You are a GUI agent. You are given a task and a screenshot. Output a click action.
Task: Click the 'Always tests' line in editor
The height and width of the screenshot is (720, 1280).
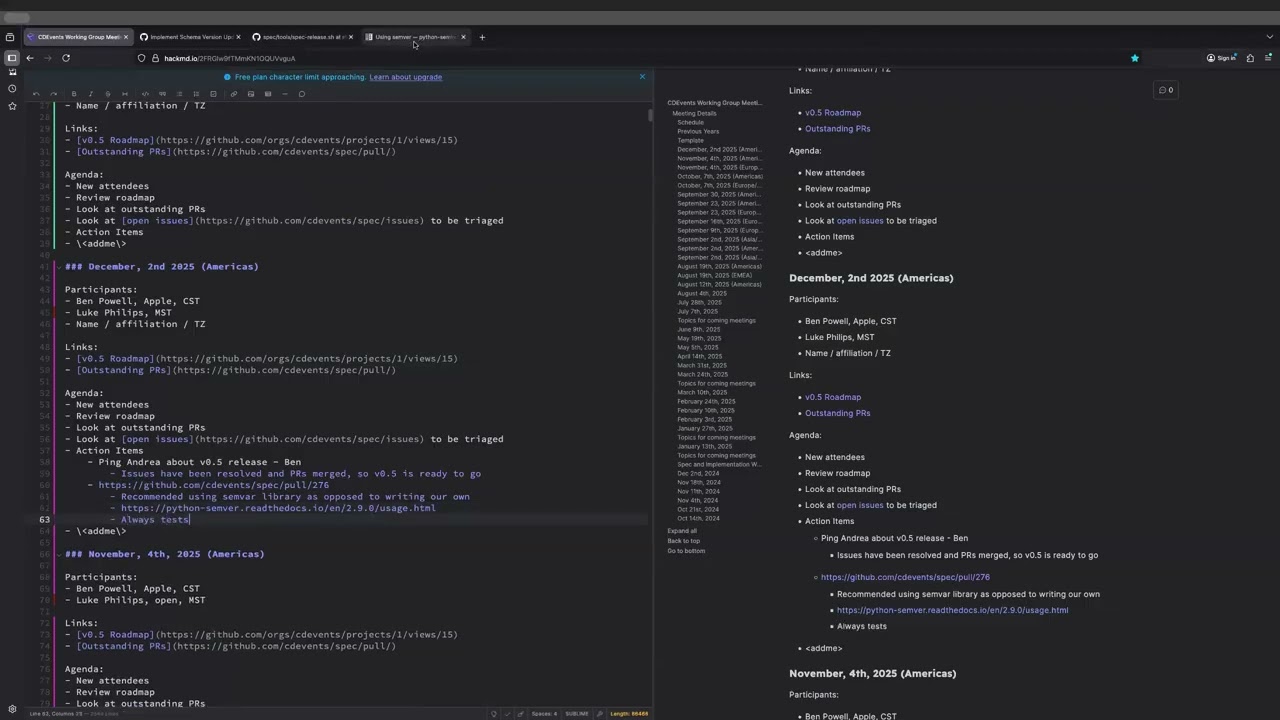[155, 520]
